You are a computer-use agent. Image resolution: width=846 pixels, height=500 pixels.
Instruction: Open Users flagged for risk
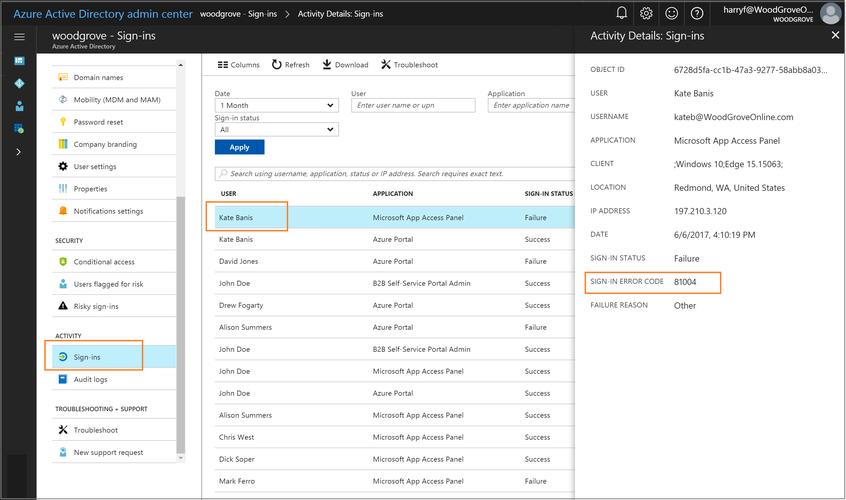tap(114, 284)
